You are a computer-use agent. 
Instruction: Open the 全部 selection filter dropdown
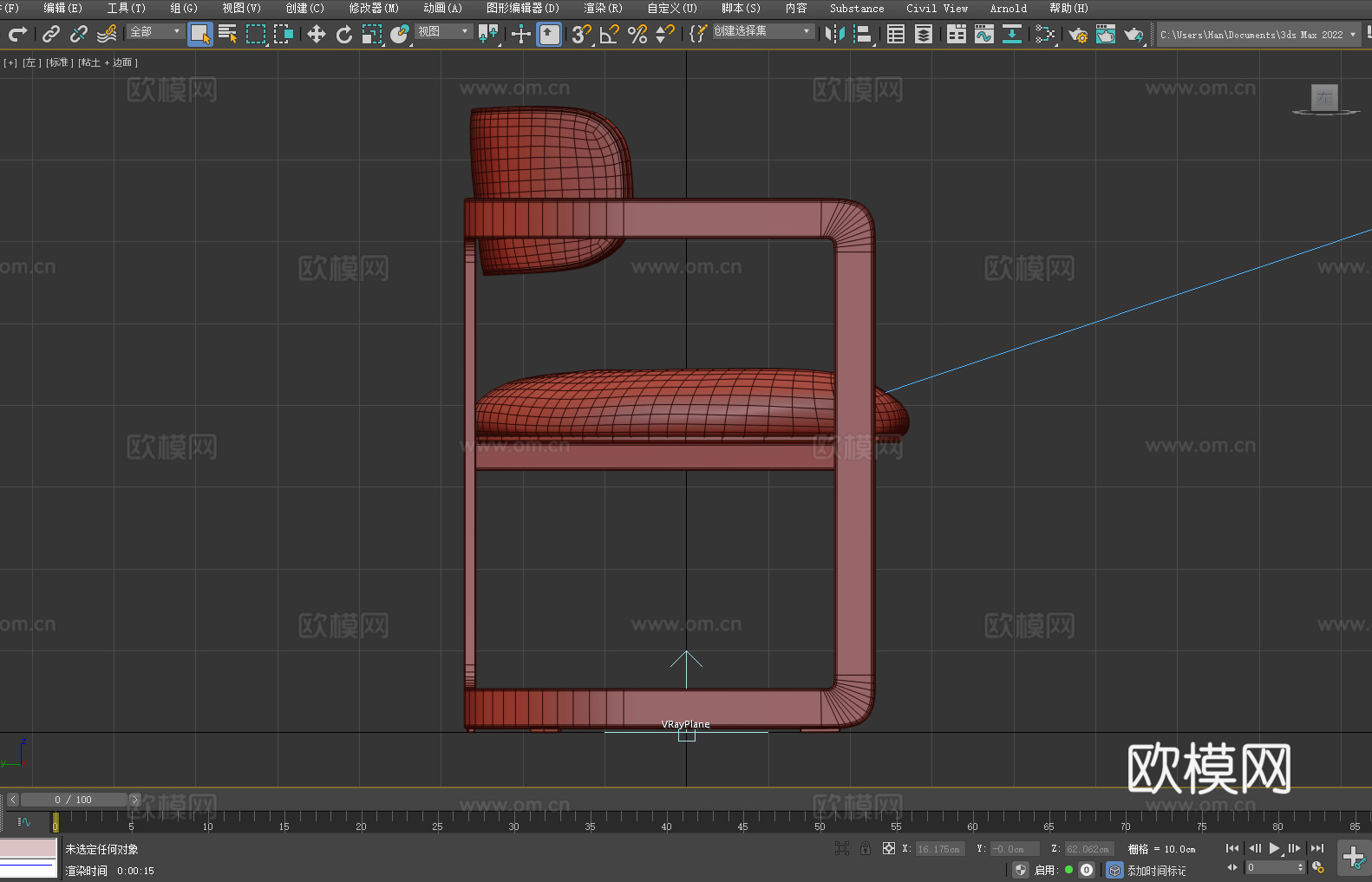tap(155, 31)
